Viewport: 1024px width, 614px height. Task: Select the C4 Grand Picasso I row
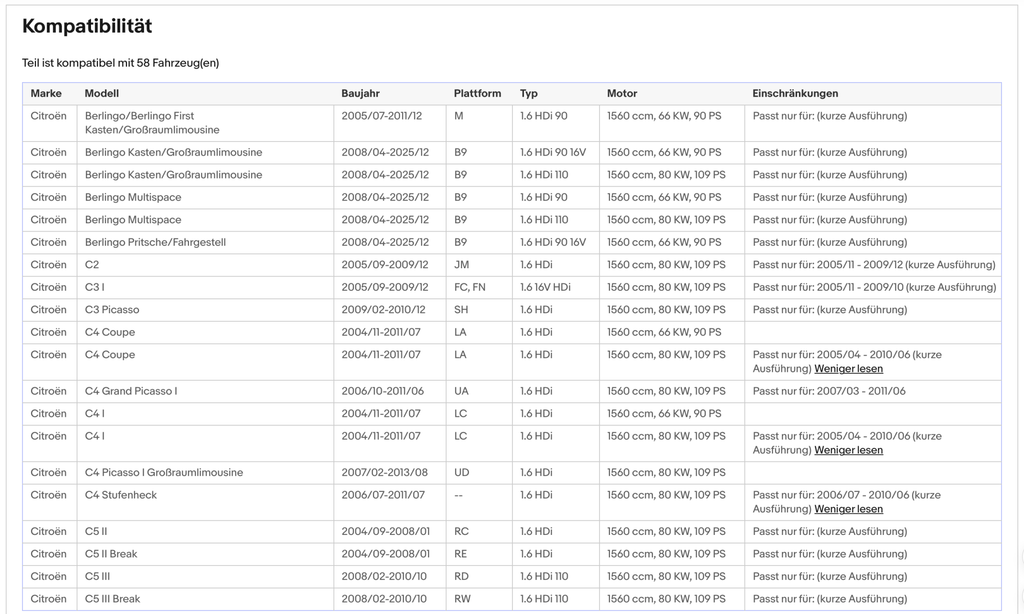pos(511,391)
